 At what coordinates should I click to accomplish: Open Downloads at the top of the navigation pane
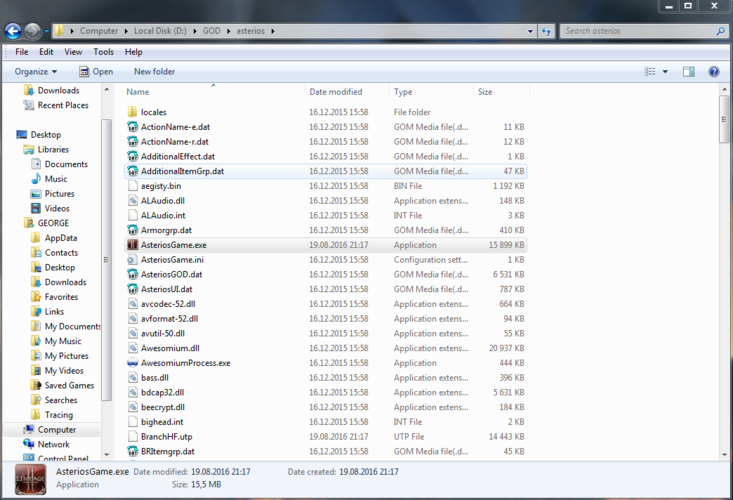pos(58,90)
